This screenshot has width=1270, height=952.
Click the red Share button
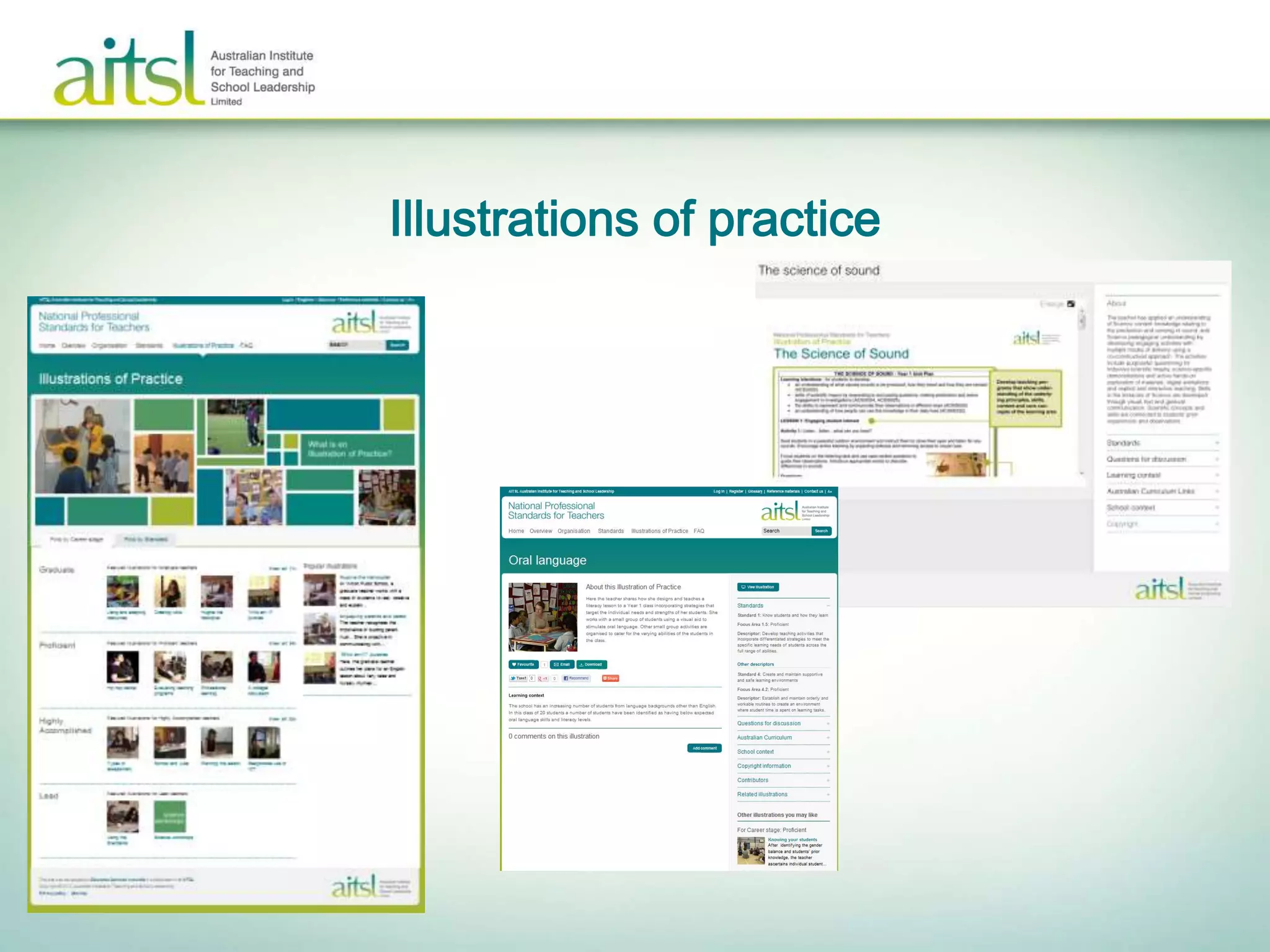pos(611,678)
